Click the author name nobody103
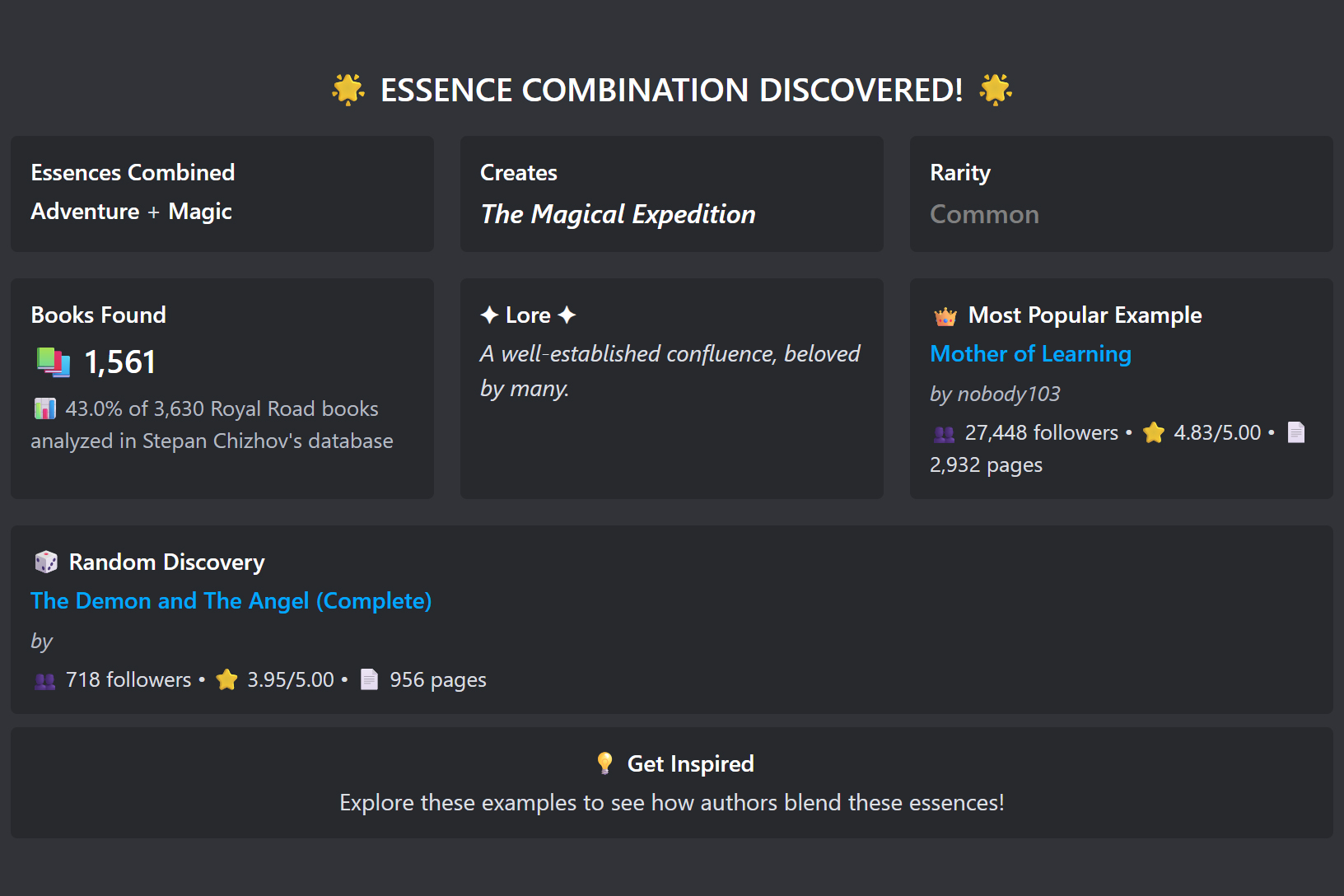 (x=1008, y=394)
